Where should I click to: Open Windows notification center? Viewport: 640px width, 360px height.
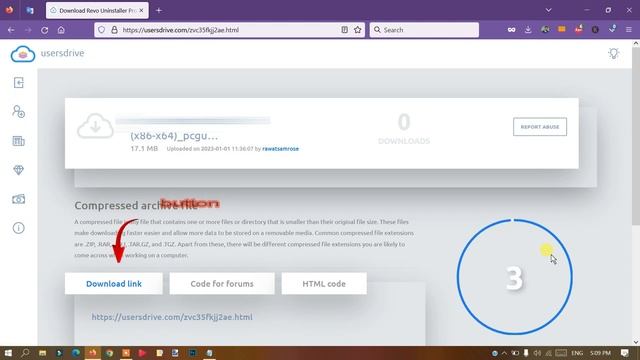click(x=624, y=353)
